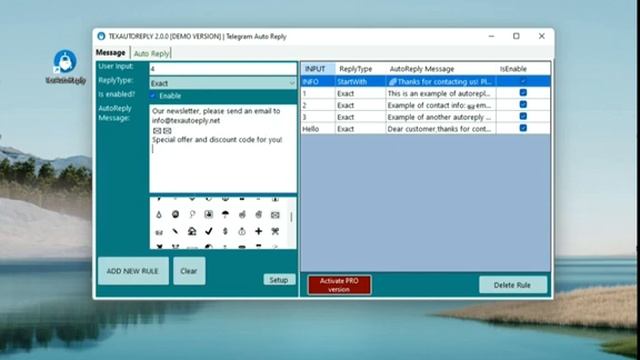Open Setup
This screenshot has height=360, width=640.
279,280
